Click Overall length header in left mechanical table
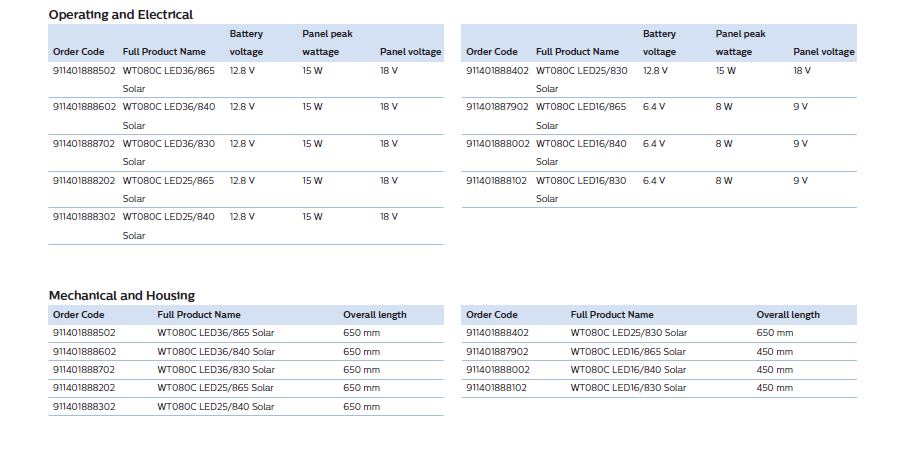This screenshot has height=451, width=905. click(375, 315)
